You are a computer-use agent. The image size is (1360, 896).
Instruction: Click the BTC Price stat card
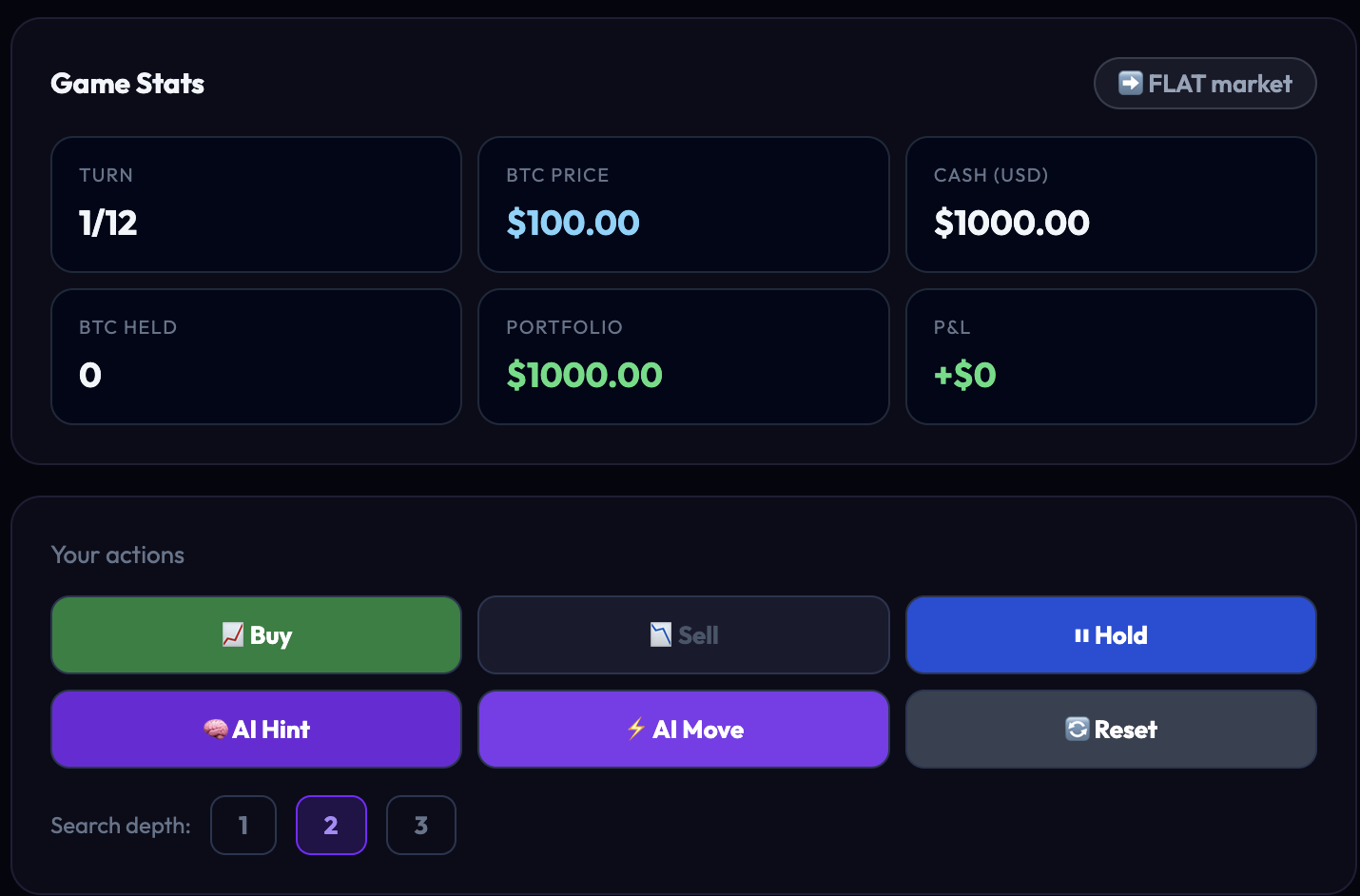tap(683, 205)
